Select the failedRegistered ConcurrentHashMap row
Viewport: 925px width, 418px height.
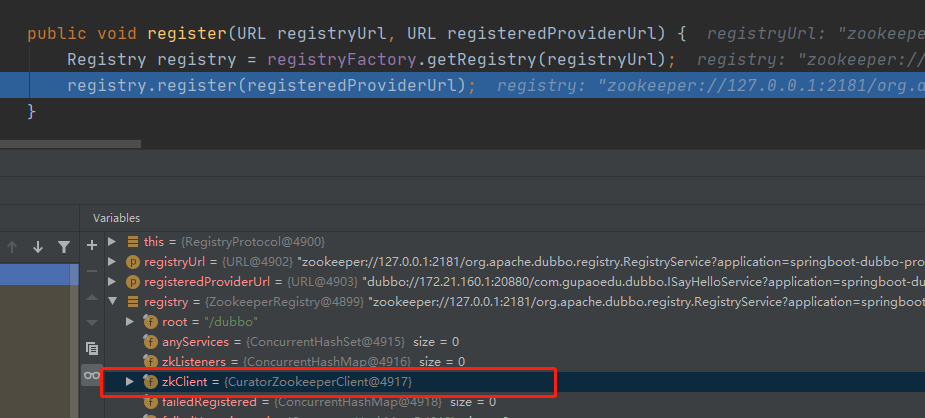[514, 402]
